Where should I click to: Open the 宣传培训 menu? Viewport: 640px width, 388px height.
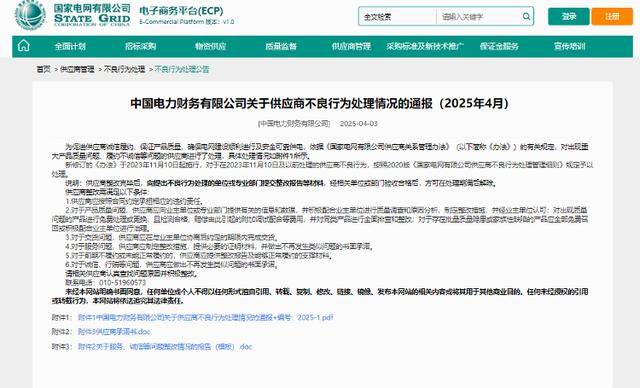coord(569,47)
